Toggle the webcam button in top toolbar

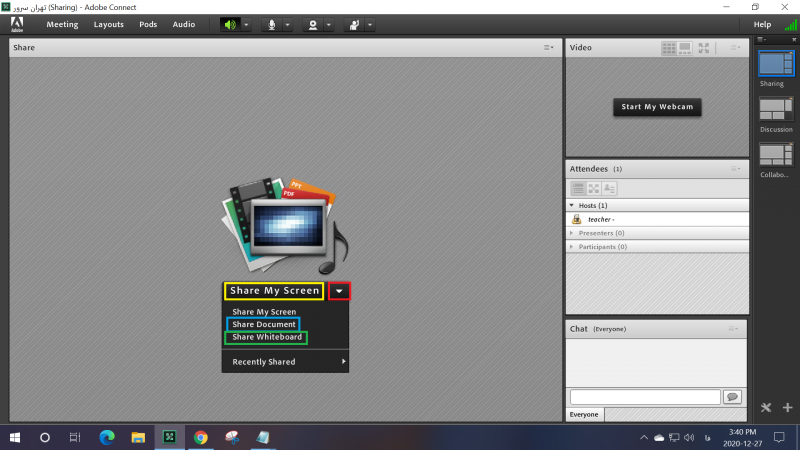(313, 24)
